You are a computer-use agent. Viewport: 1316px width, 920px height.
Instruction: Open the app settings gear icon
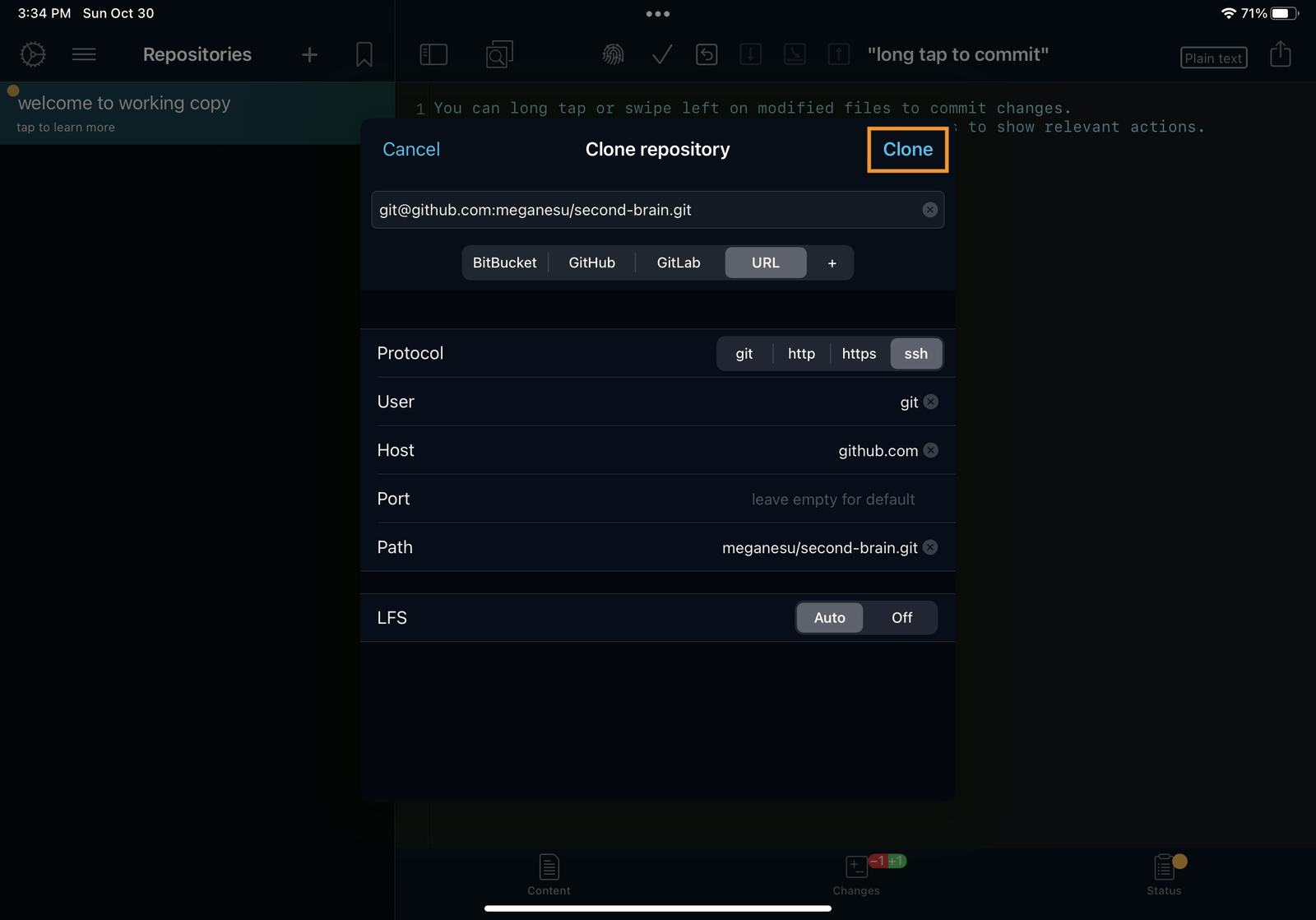click(x=31, y=54)
